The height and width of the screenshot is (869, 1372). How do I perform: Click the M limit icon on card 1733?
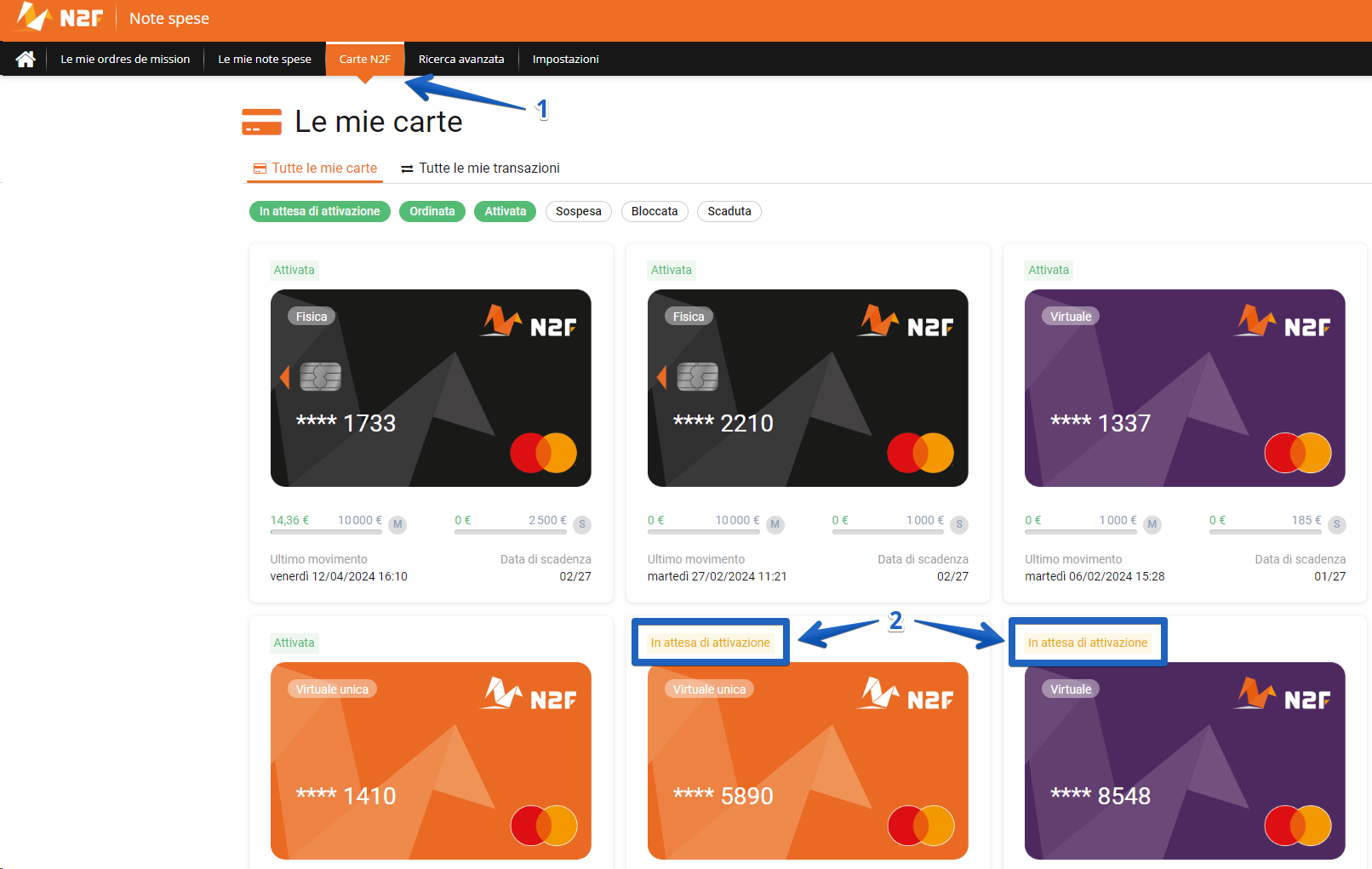pyautogui.click(x=397, y=524)
